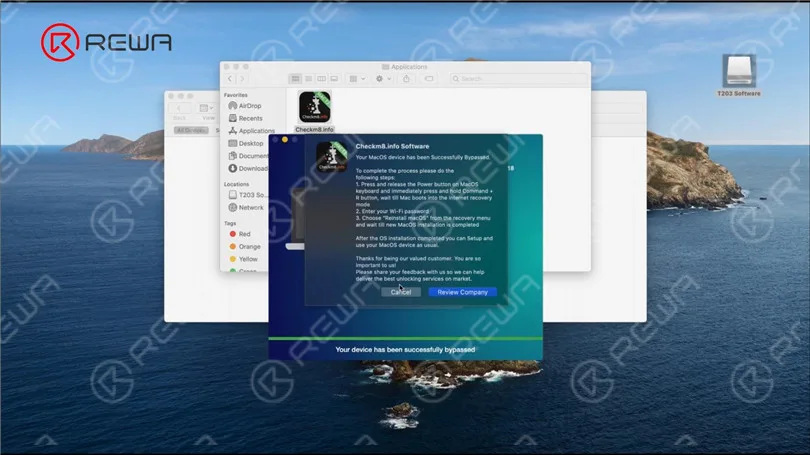Open View dropdown in the rear Finder window

(x=207, y=108)
